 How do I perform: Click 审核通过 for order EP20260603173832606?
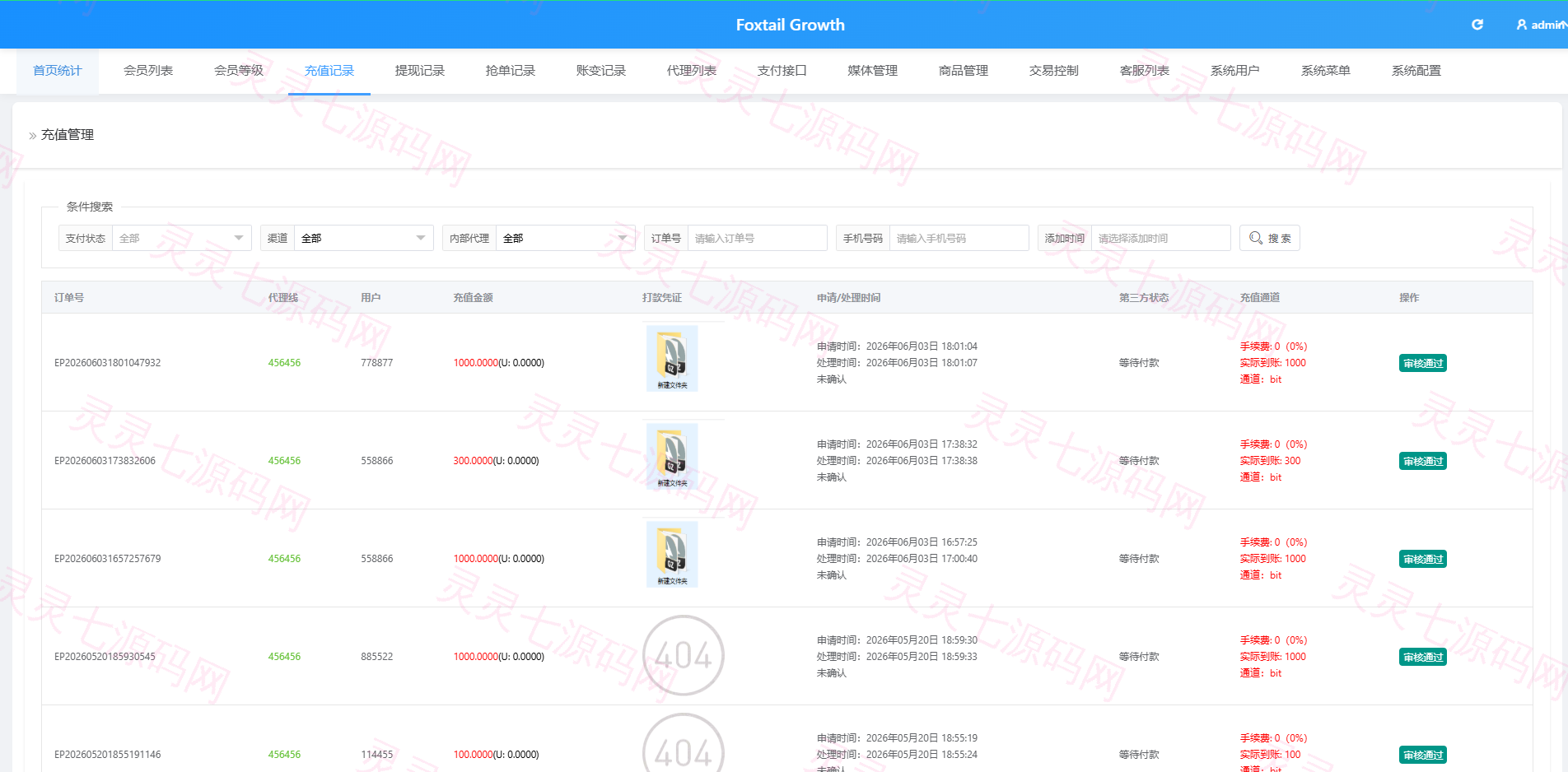tap(1423, 461)
